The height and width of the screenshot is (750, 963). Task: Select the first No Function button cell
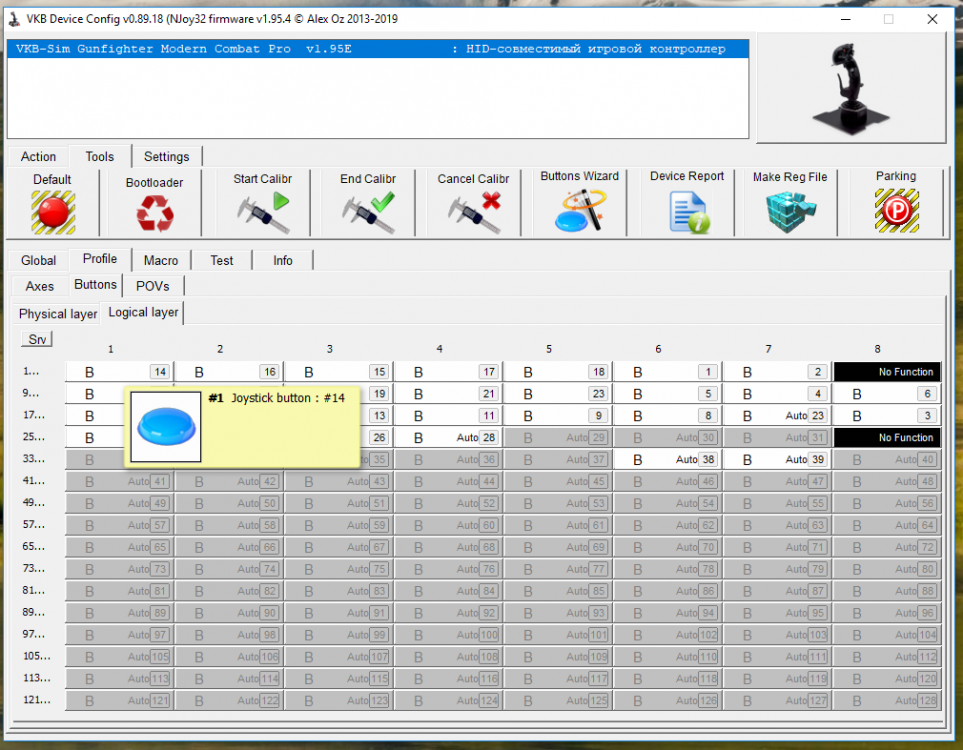(887, 372)
